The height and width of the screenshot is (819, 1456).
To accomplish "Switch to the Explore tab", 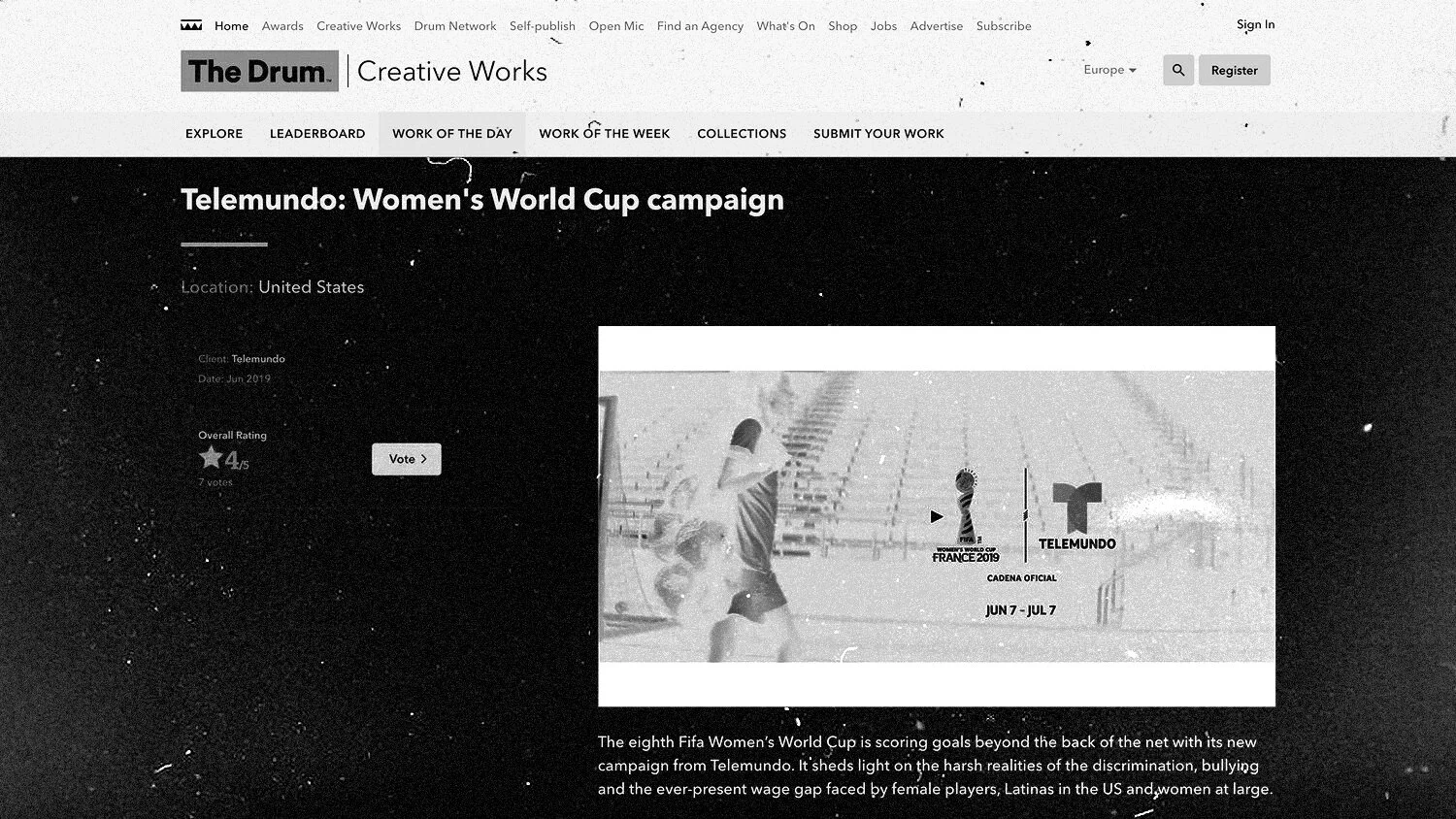I will pos(215,134).
